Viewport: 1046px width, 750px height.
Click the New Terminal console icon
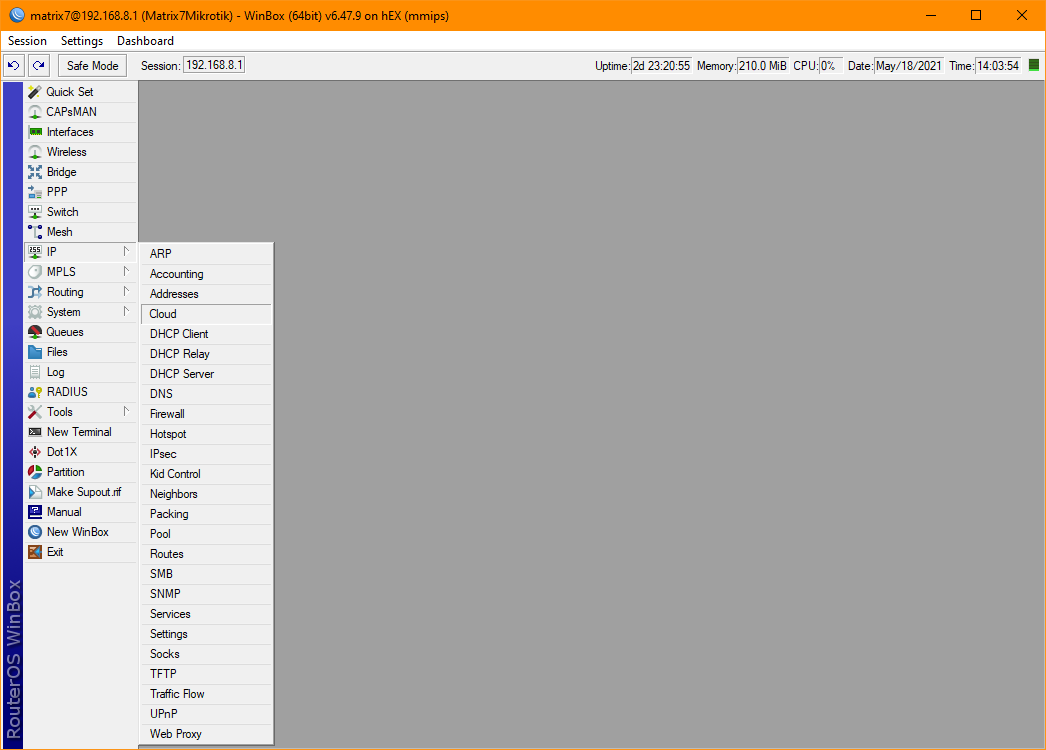click(x=35, y=432)
